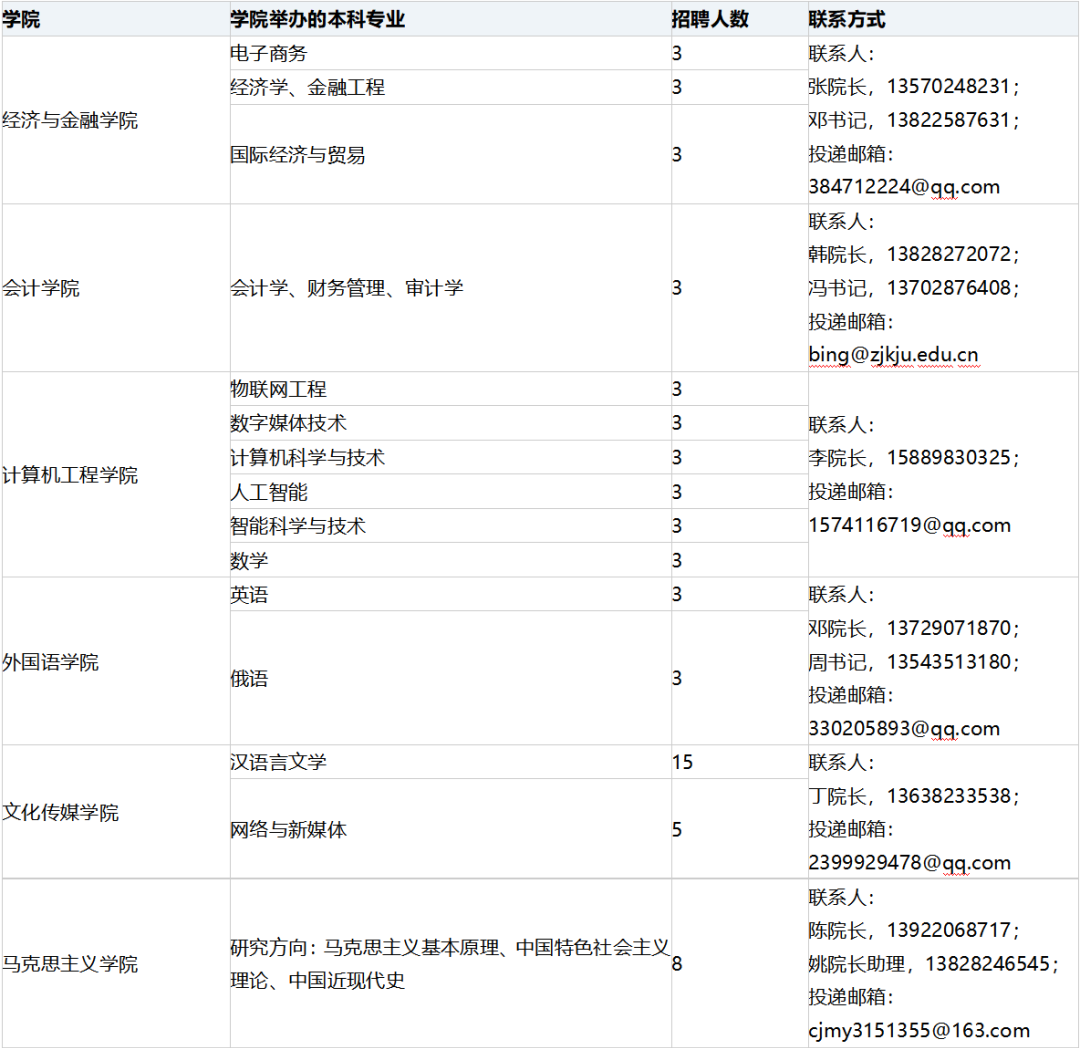Click 李院长 phone number 15889830325
The height and width of the screenshot is (1048, 1080).
point(948,457)
